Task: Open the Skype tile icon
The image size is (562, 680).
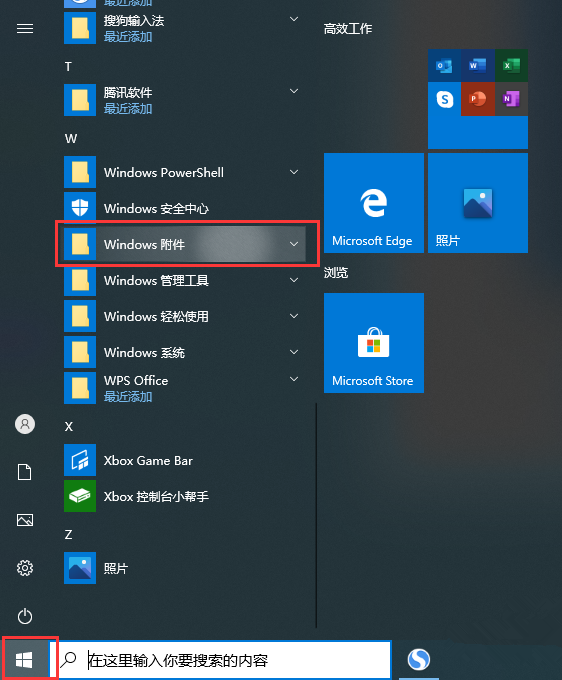Action: [x=444, y=99]
